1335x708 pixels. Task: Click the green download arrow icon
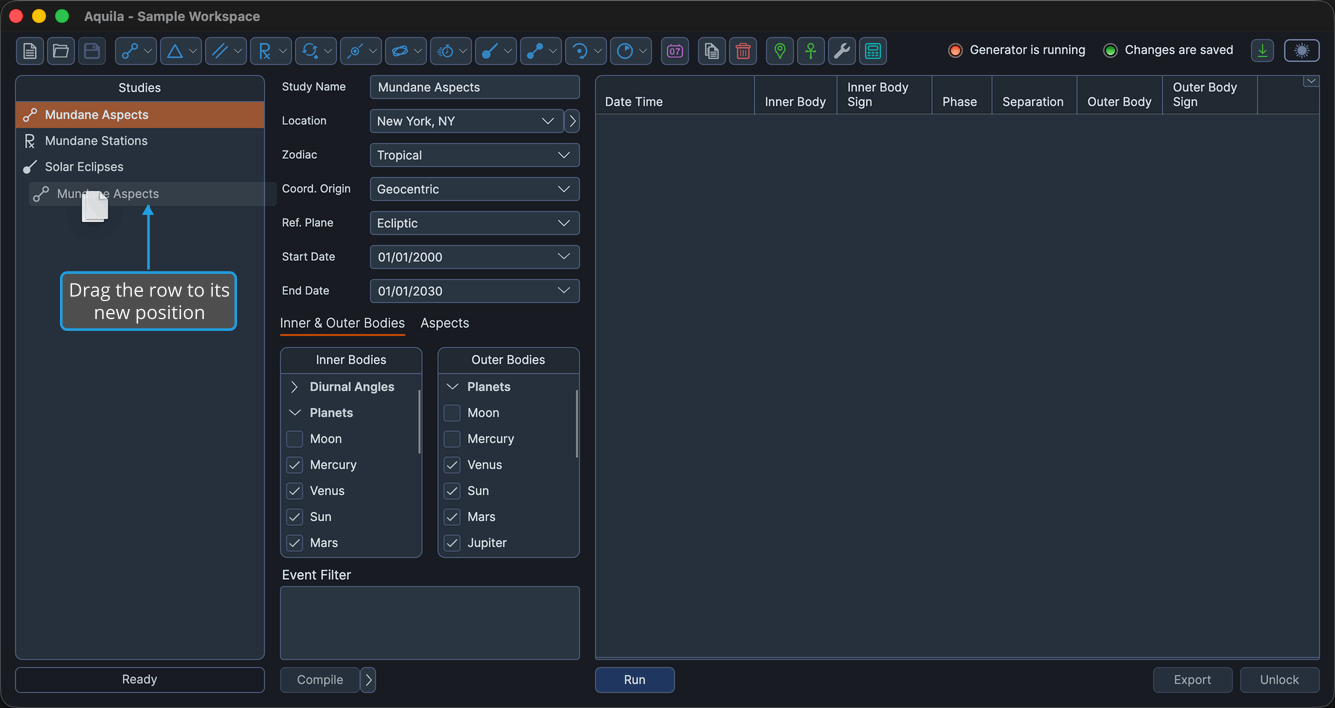(1263, 51)
